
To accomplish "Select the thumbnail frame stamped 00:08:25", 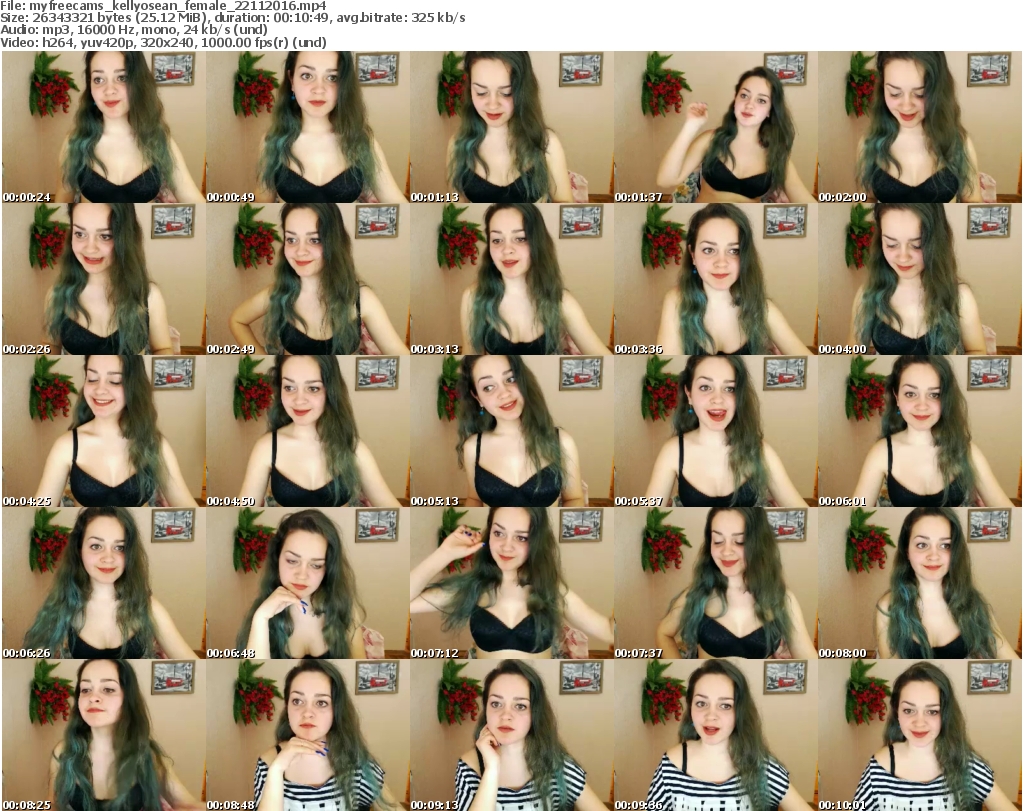I will point(104,735).
